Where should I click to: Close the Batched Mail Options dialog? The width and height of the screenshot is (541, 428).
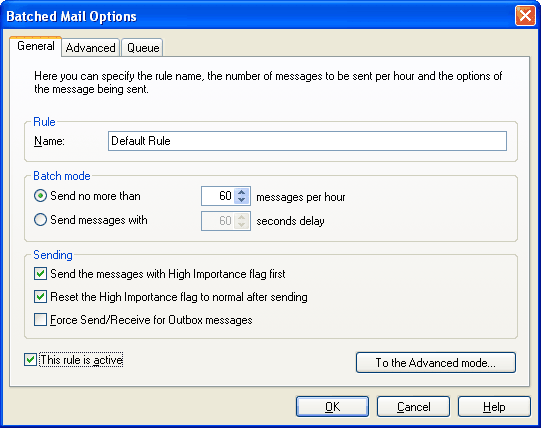525,16
